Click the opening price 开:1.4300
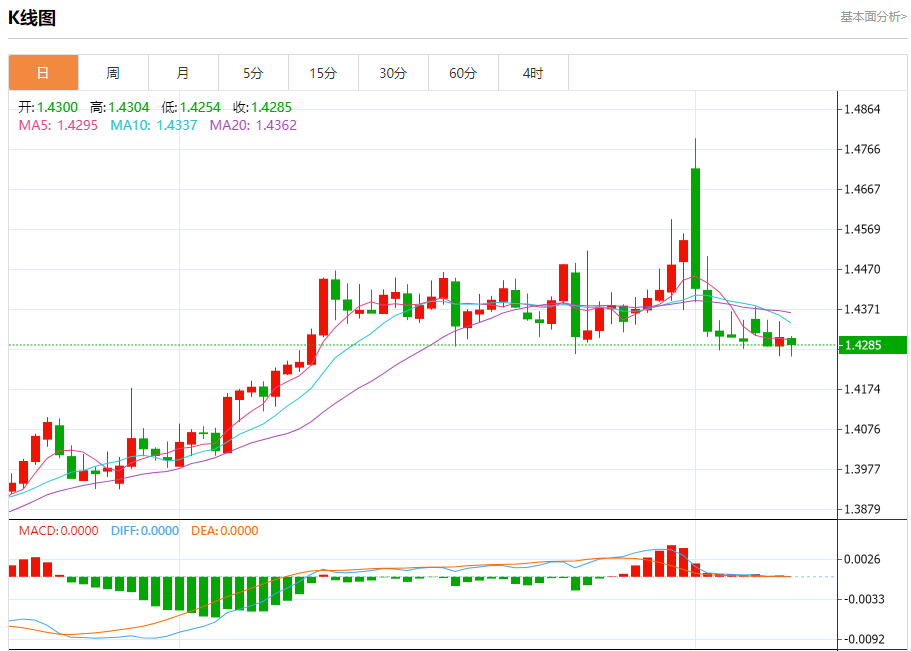The height and width of the screenshot is (651, 911). tap(48, 107)
